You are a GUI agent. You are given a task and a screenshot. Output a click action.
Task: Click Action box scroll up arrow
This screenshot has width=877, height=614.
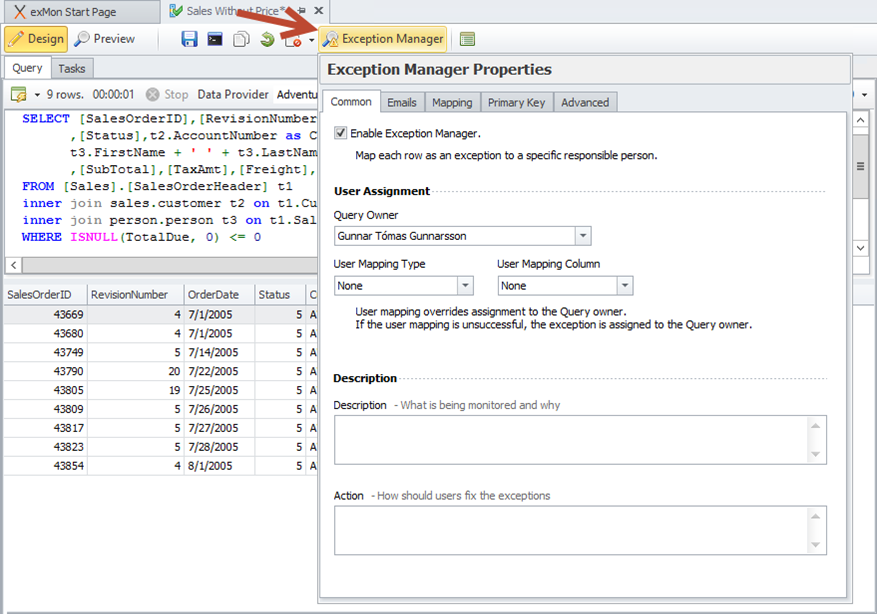(815, 516)
